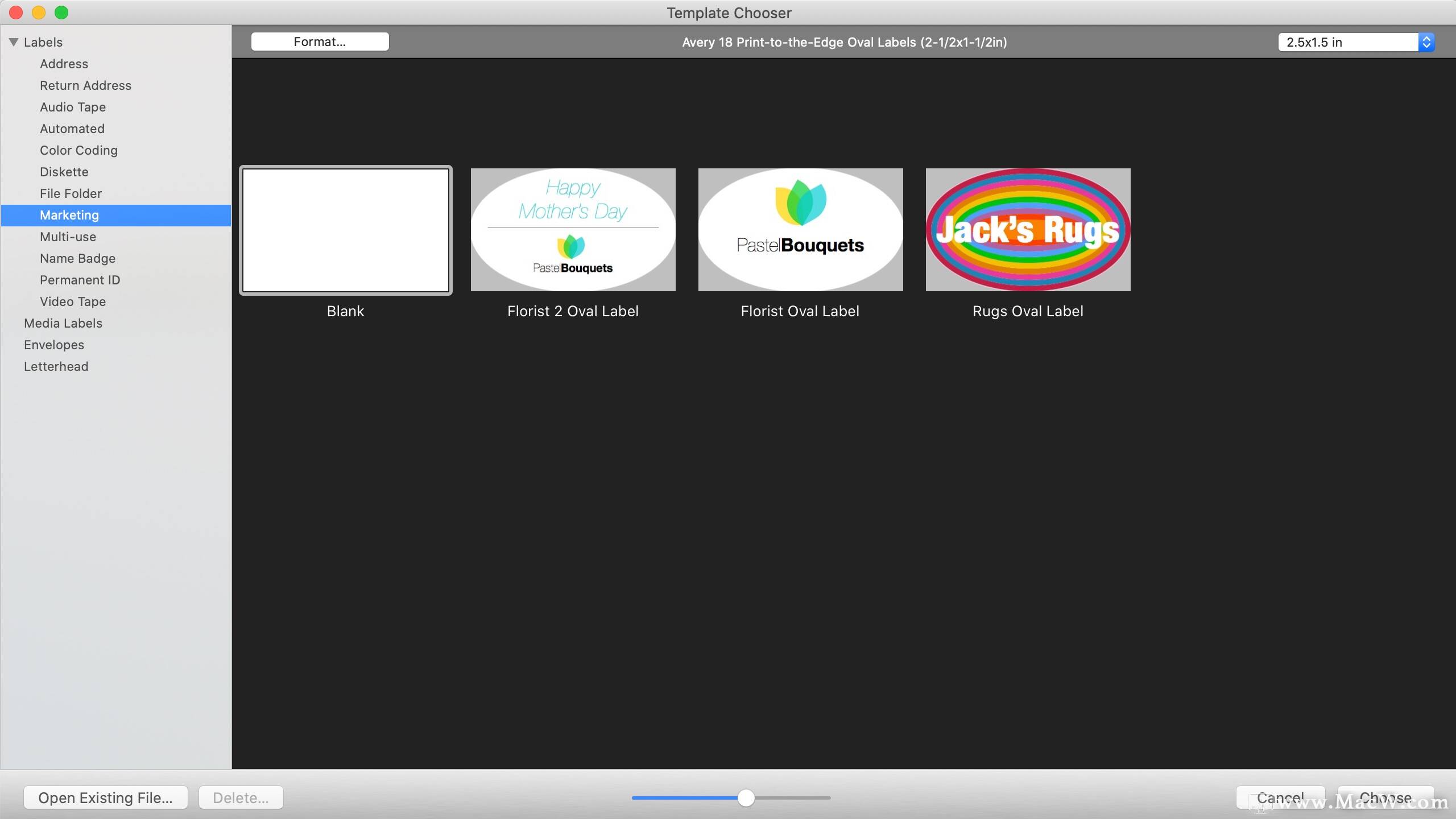Image resolution: width=1456 pixels, height=819 pixels.
Task: Select the Jack's Rugs Oval Label thumbnail
Action: click(1028, 230)
